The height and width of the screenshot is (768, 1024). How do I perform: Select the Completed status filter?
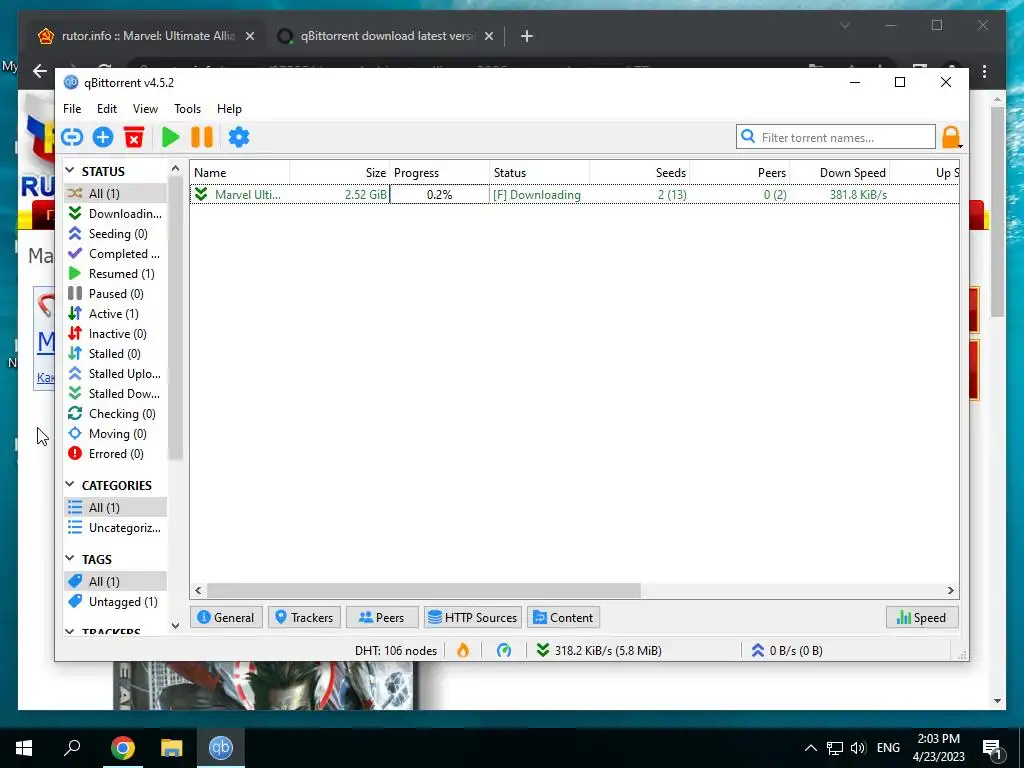(x=115, y=253)
